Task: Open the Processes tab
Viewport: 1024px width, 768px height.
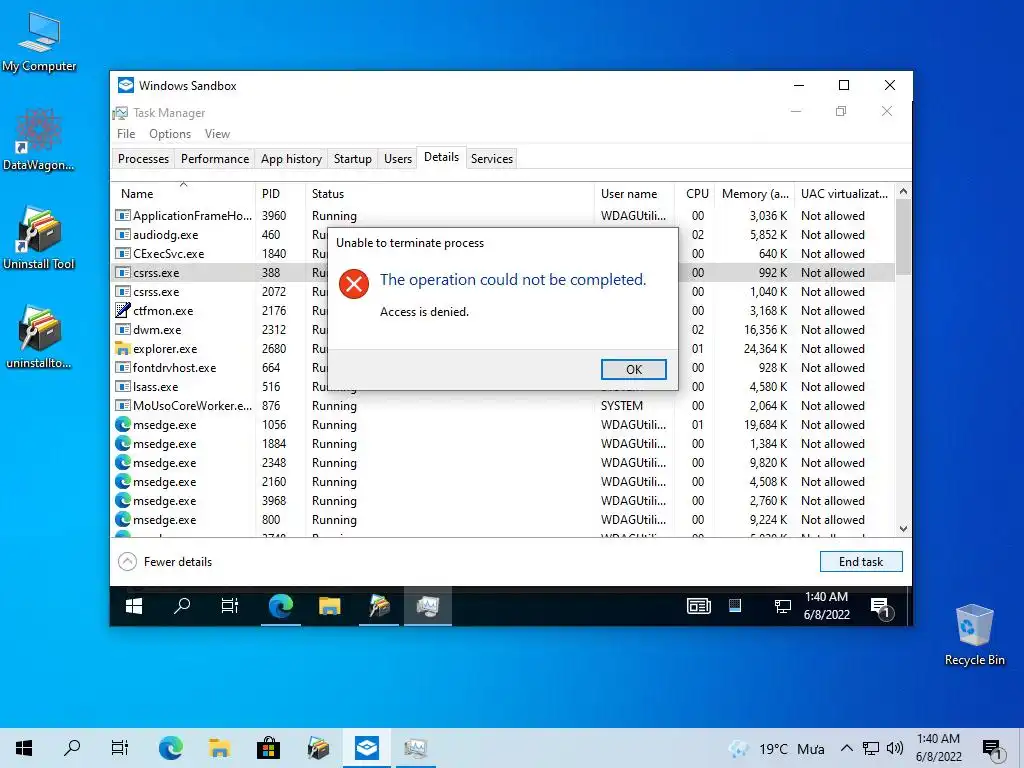Action: point(143,159)
